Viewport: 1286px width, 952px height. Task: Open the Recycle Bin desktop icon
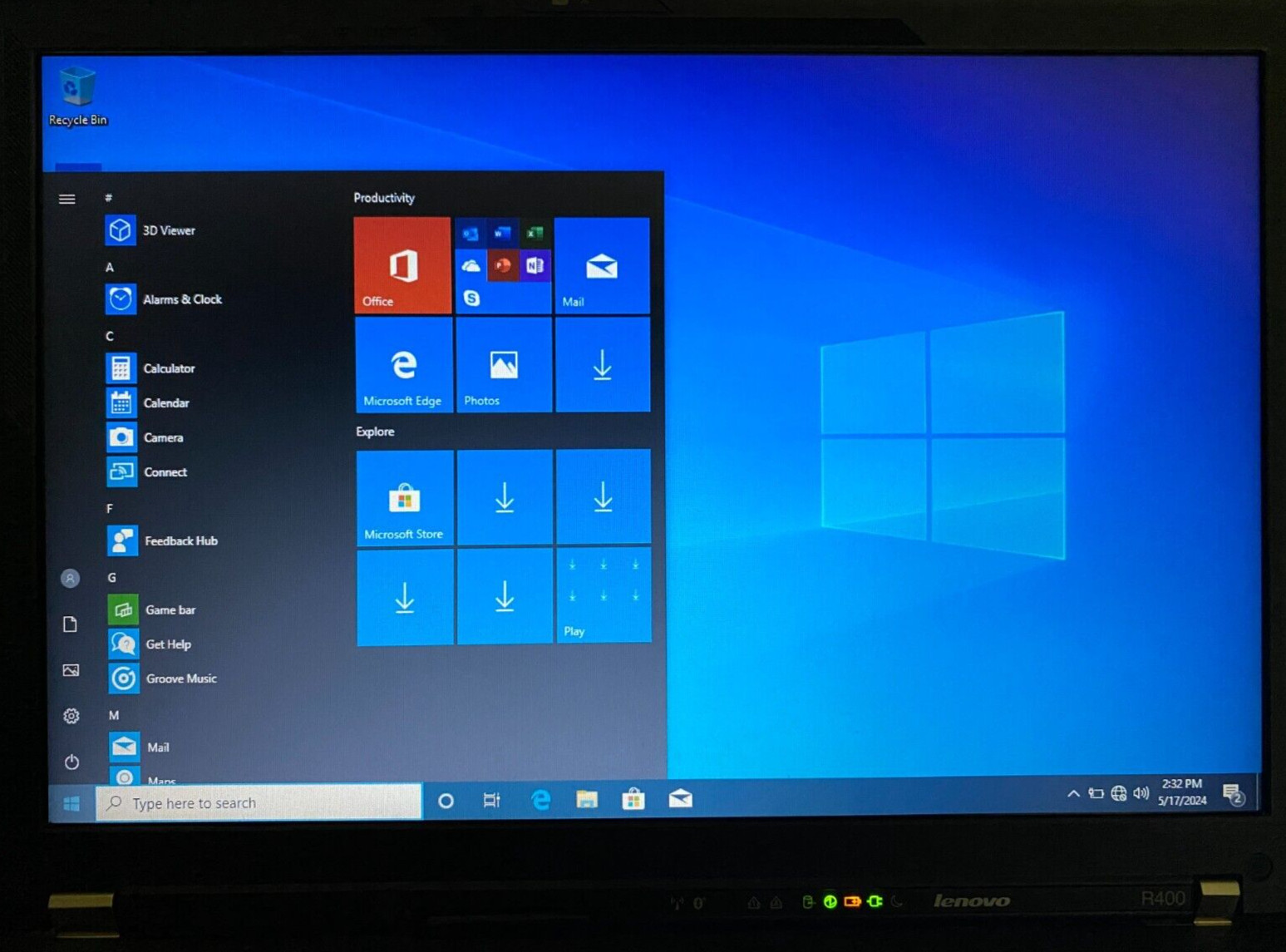pos(77,96)
